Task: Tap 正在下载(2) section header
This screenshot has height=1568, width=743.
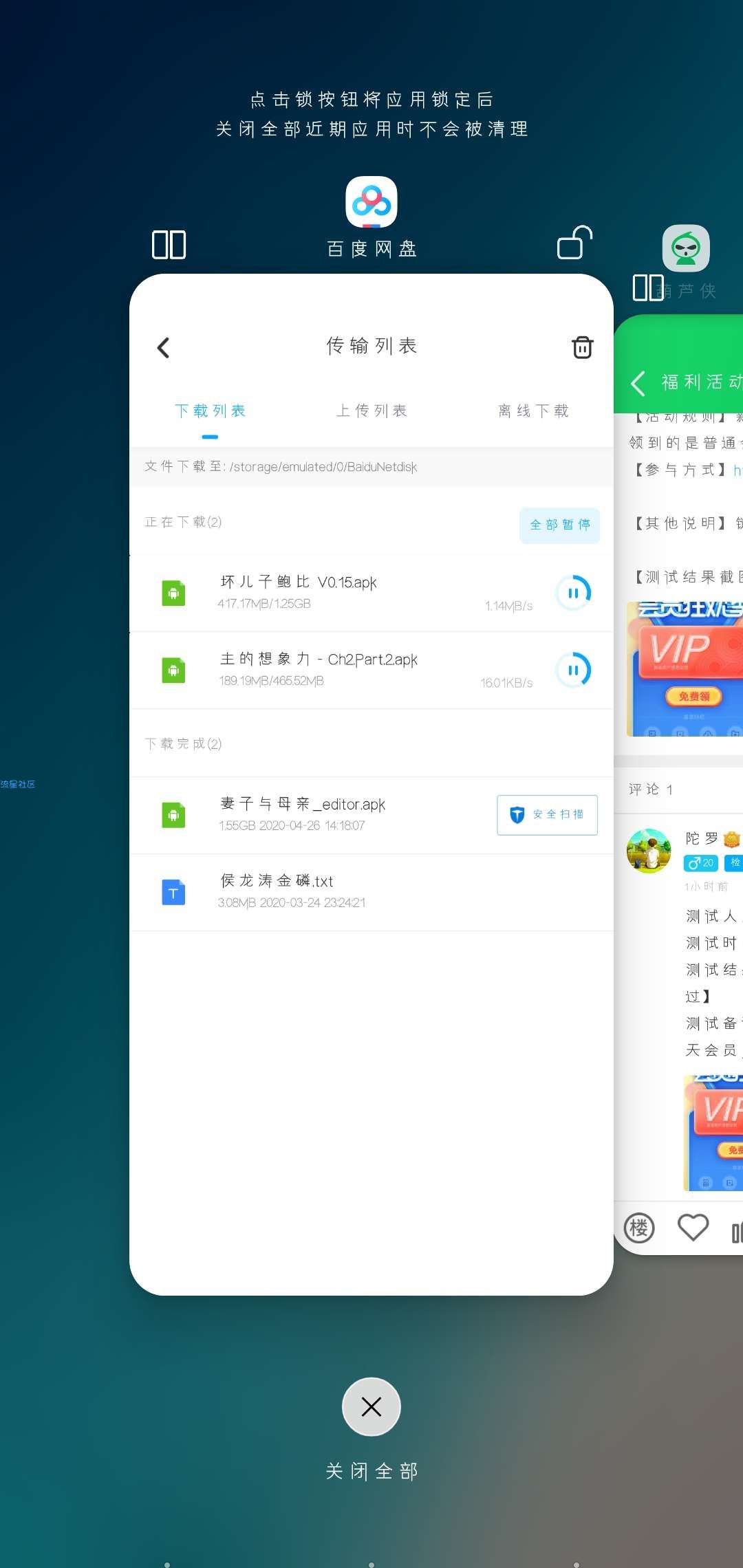Action: coord(183,522)
